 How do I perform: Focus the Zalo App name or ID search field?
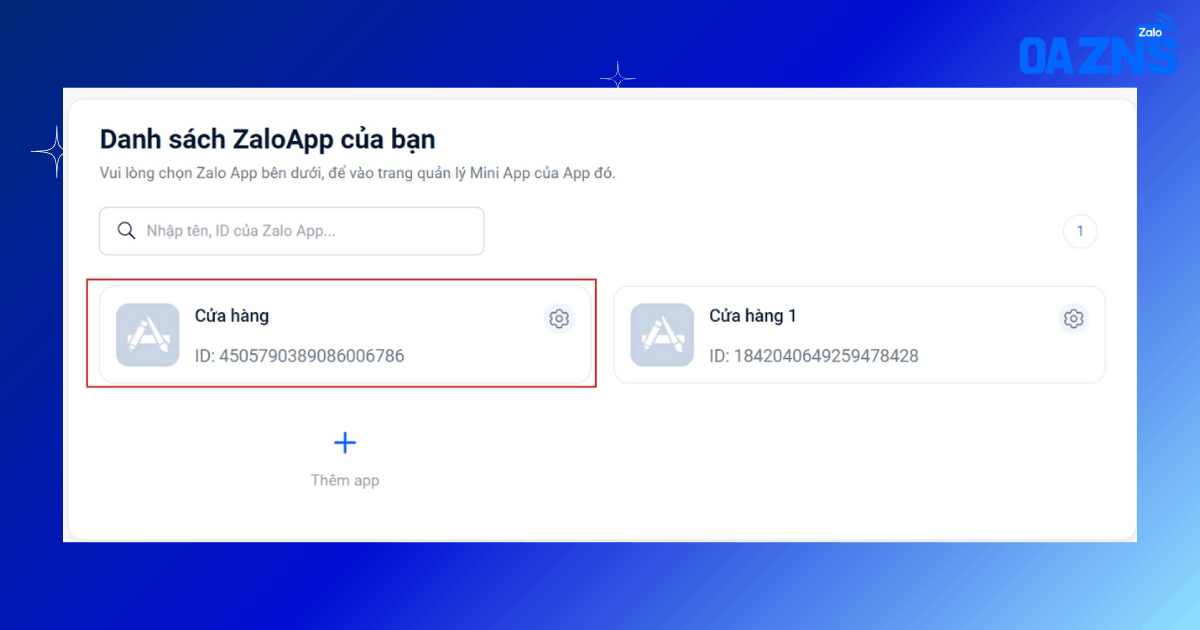(x=292, y=231)
